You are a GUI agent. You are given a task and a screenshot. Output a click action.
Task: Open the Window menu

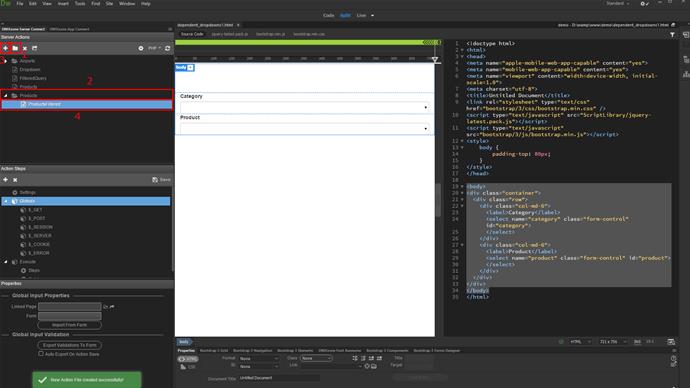(x=127, y=4)
